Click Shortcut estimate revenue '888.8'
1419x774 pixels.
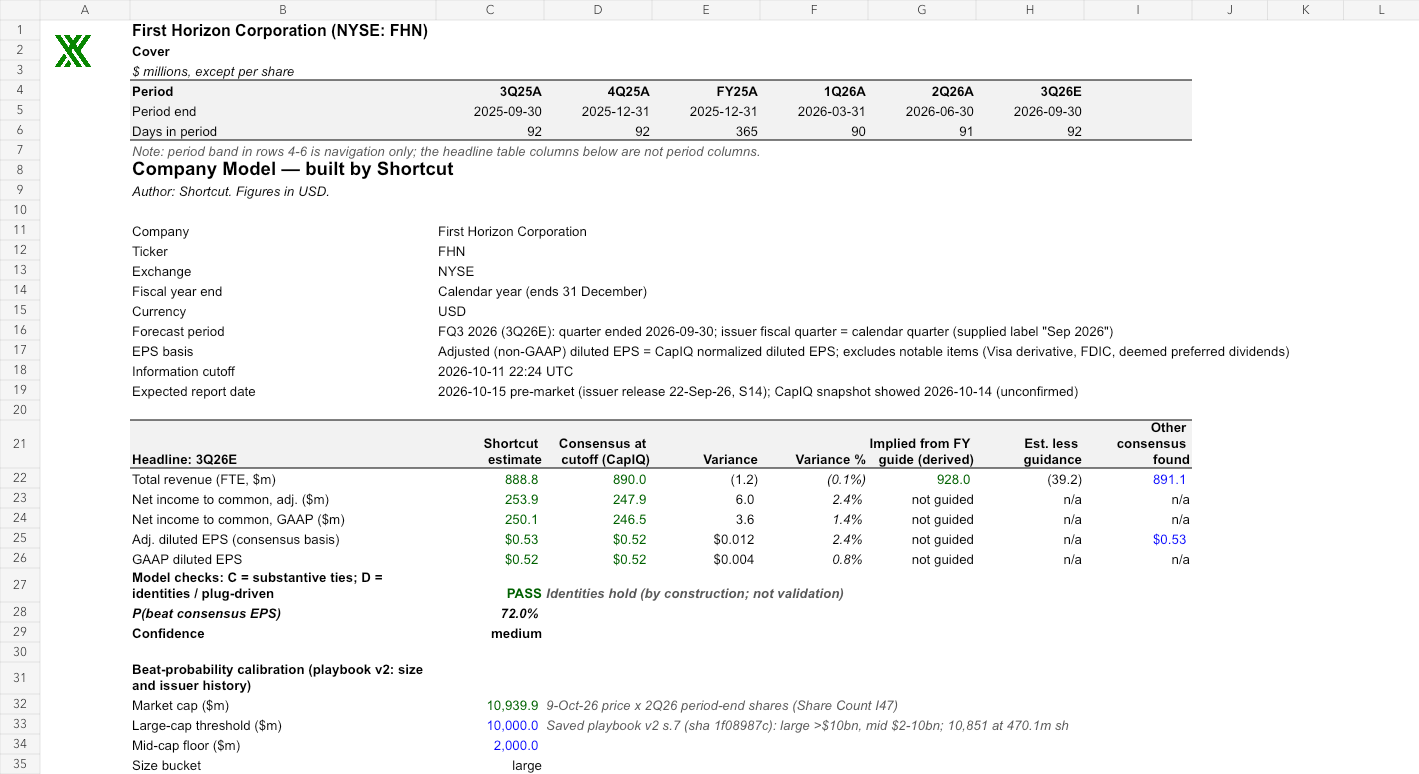click(x=523, y=480)
